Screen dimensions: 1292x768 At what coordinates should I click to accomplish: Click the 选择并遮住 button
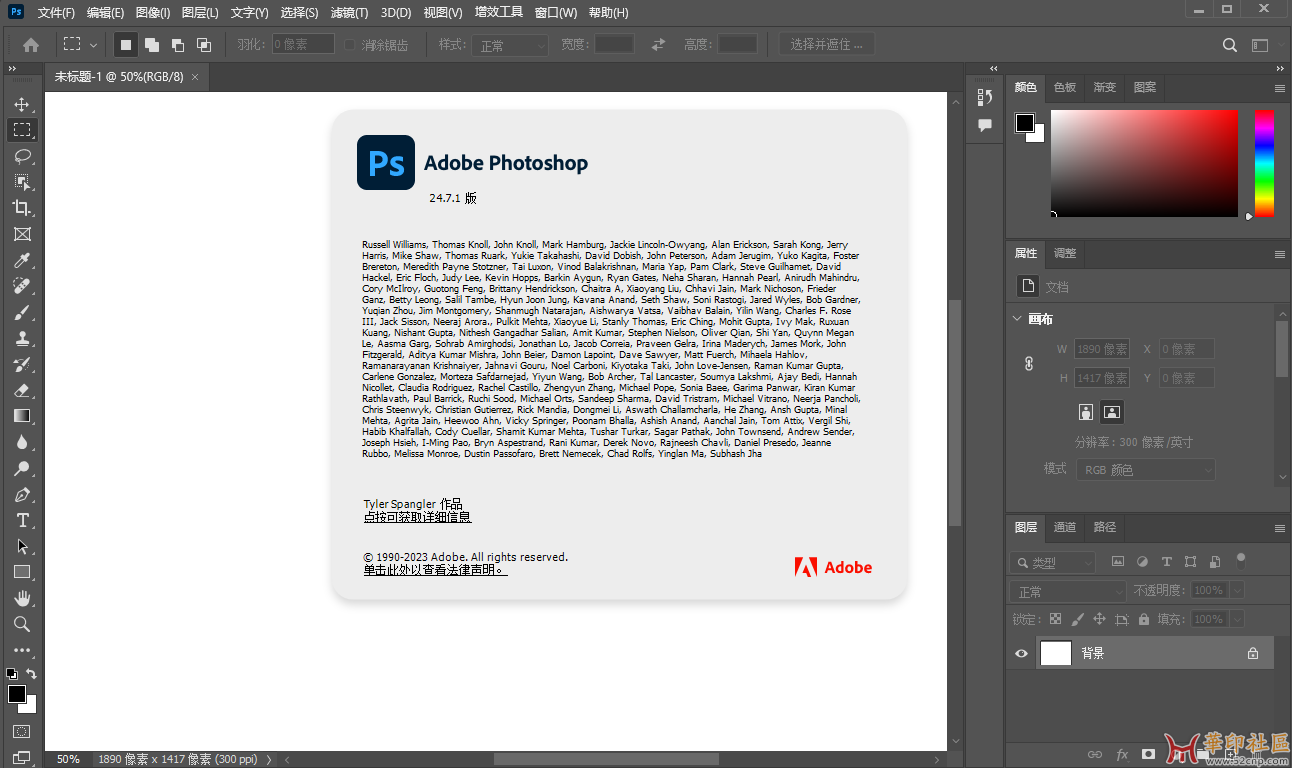[x=827, y=45]
